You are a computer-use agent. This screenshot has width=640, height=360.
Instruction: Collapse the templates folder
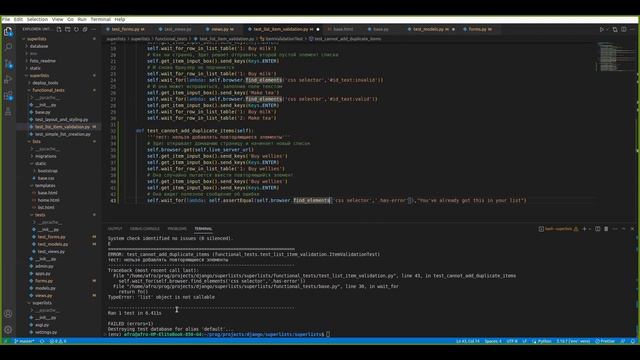tap(45, 186)
